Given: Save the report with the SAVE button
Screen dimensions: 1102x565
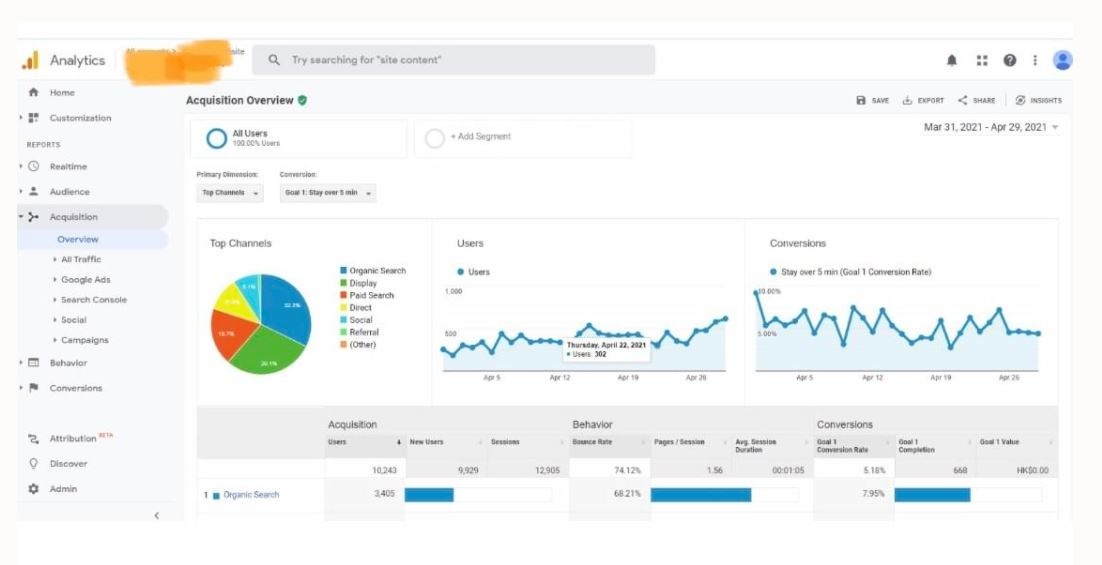Looking at the screenshot, I should tap(872, 100).
